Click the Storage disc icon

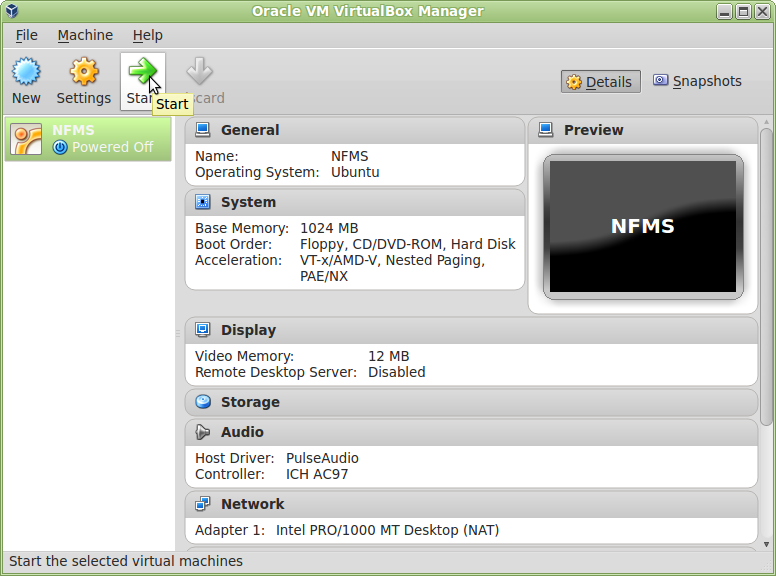202,402
